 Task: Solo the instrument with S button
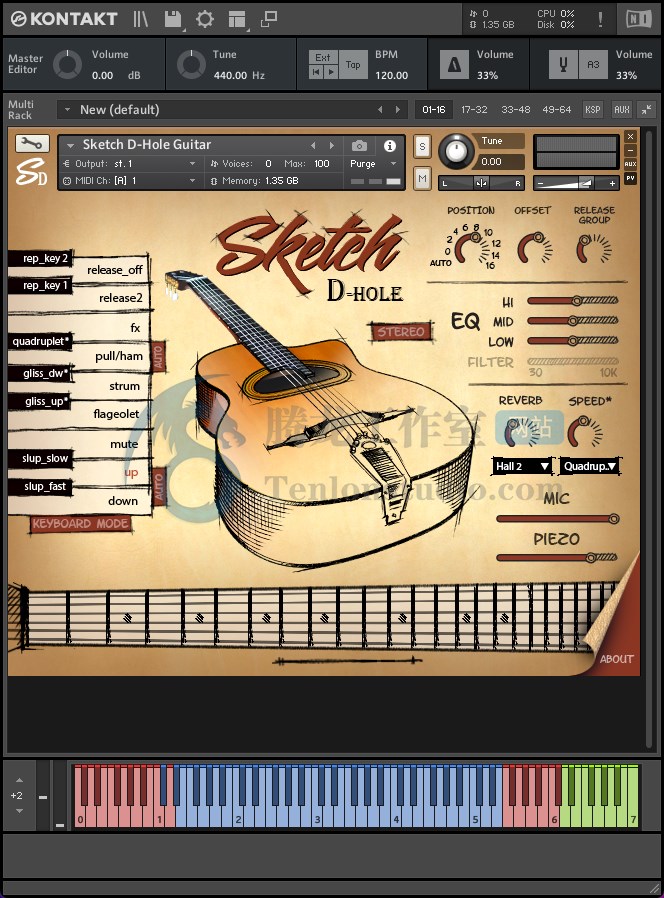(x=422, y=147)
